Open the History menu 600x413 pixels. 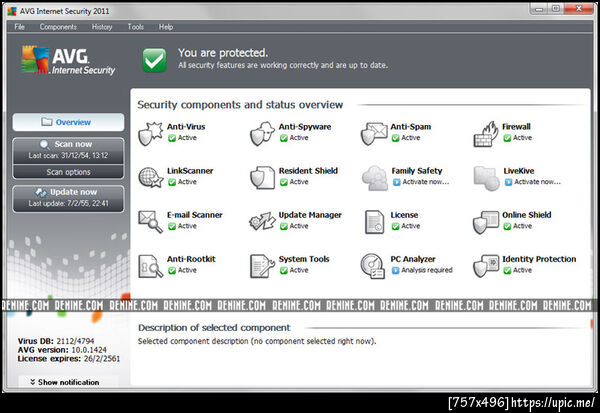(x=102, y=27)
